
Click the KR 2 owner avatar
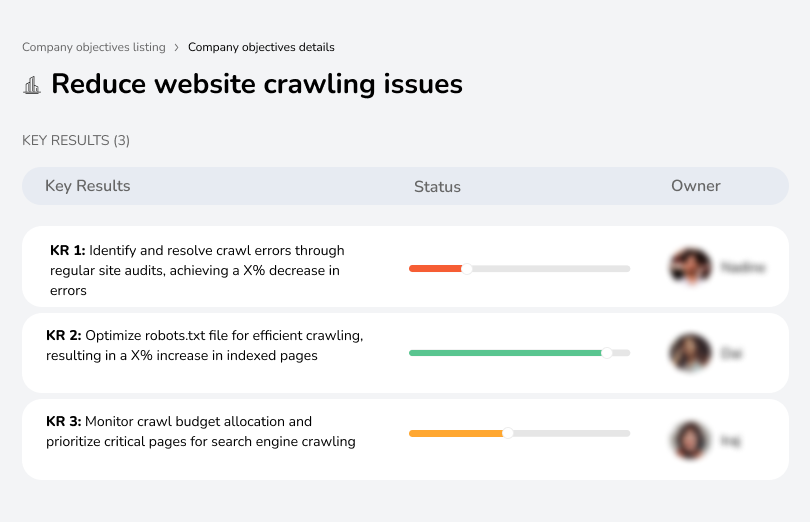coord(691,352)
